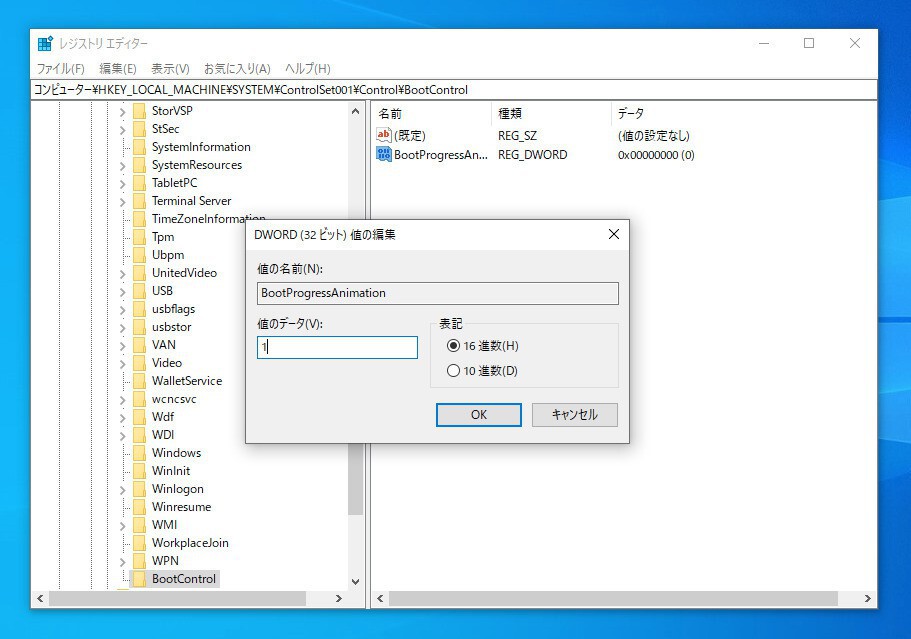Expand the Video tree node
Screen dimensions: 911x639
click(x=122, y=364)
